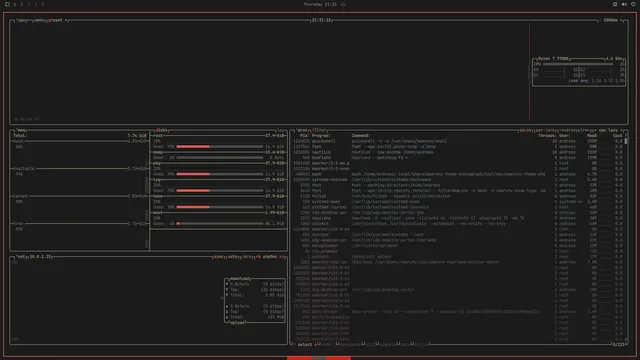Select the fcitx5 process row
This screenshot has height=360, width=640.
point(458,196)
